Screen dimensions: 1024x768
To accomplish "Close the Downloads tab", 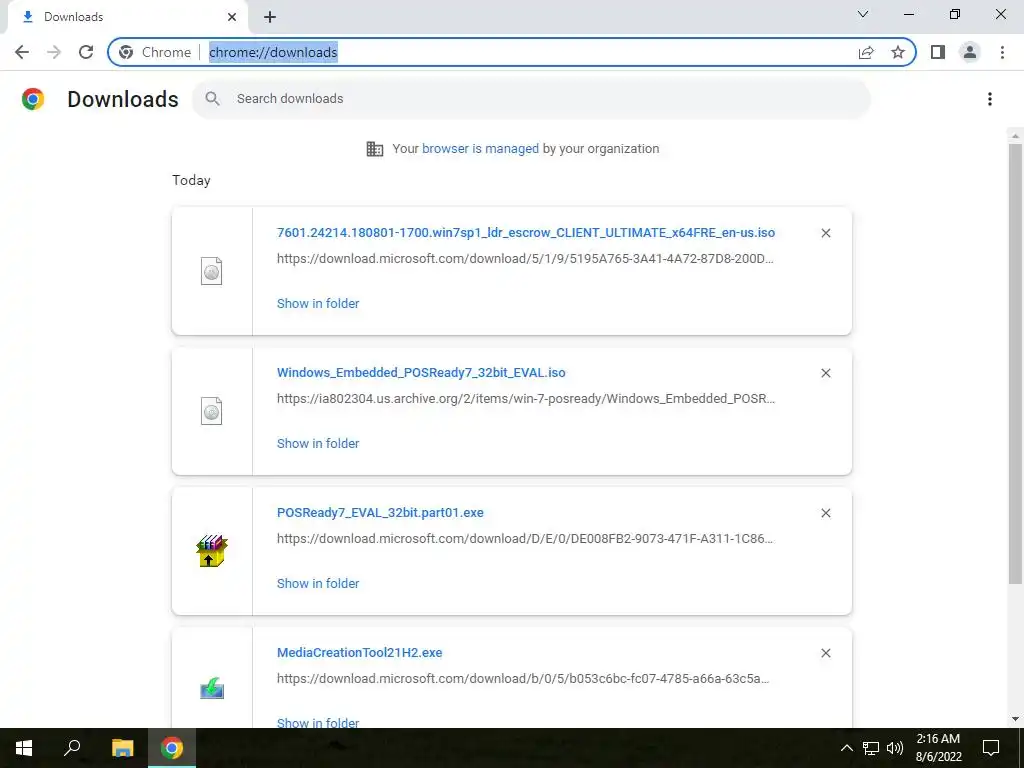I will coord(232,17).
